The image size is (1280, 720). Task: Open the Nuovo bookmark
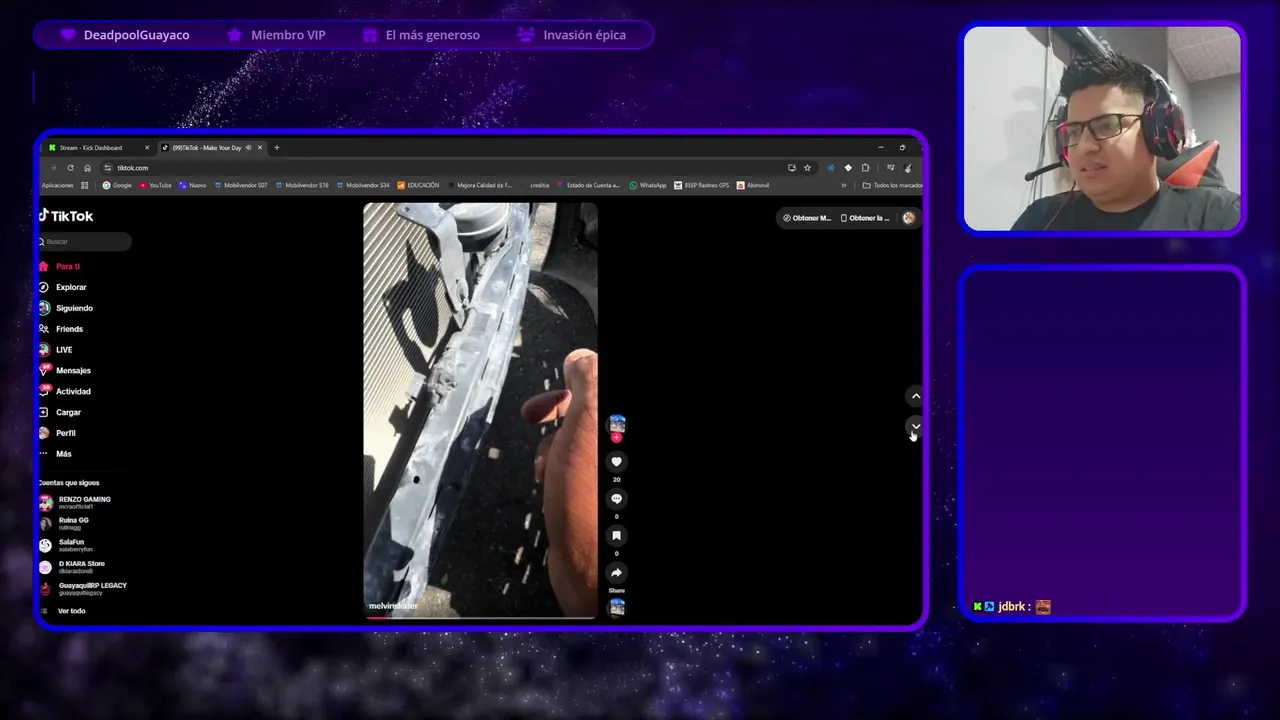point(193,185)
